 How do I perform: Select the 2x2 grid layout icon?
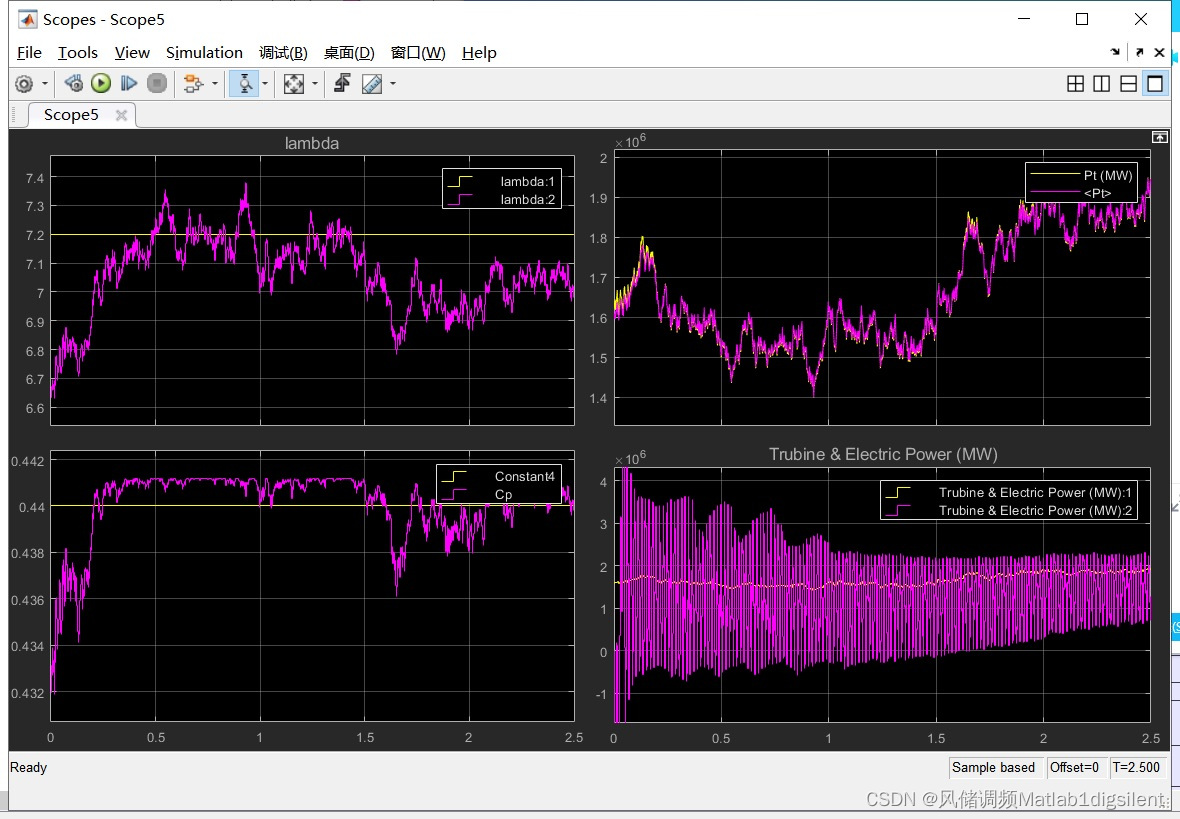coord(1075,84)
